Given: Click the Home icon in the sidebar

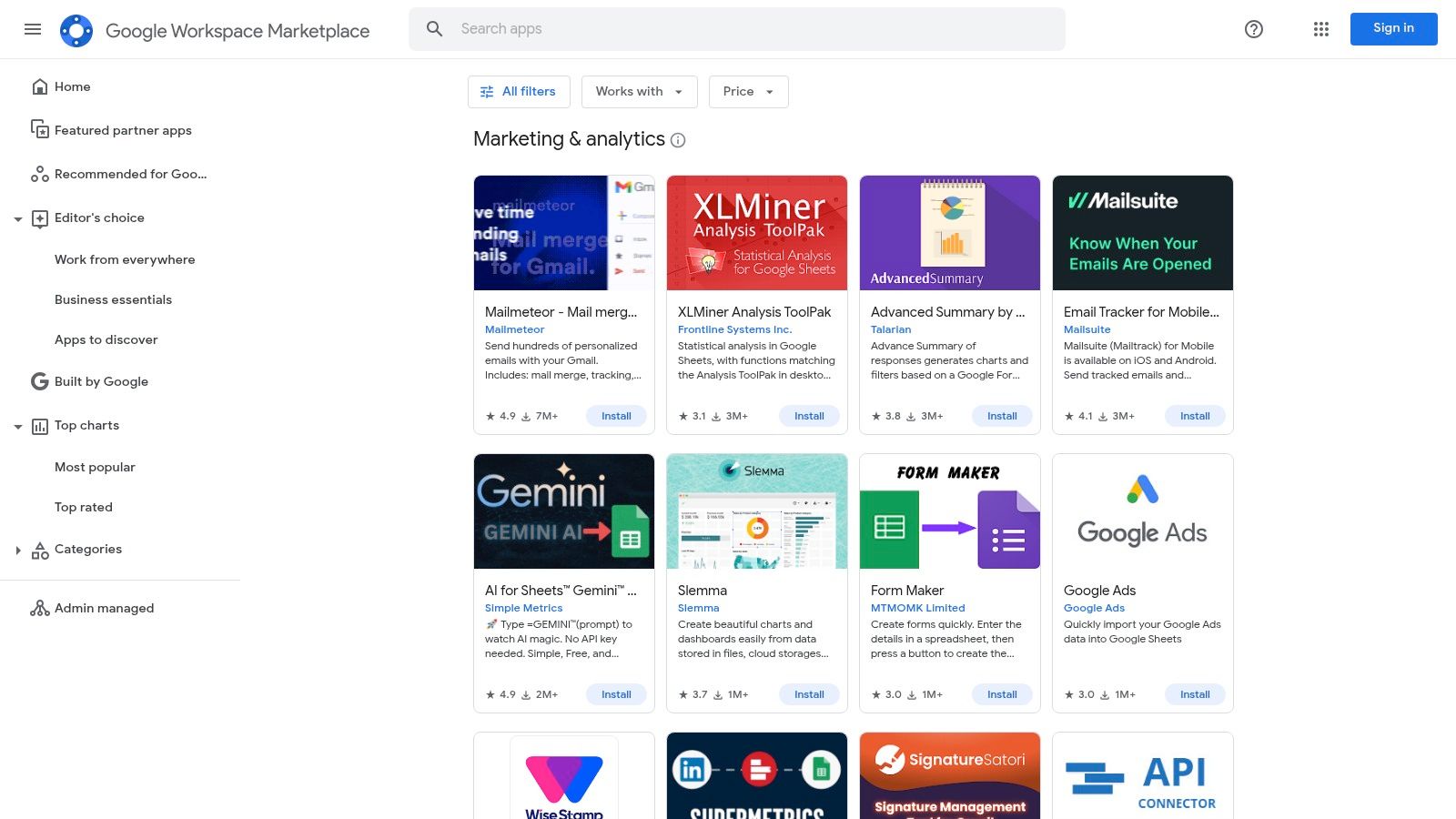Looking at the screenshot, I should 40,86.
